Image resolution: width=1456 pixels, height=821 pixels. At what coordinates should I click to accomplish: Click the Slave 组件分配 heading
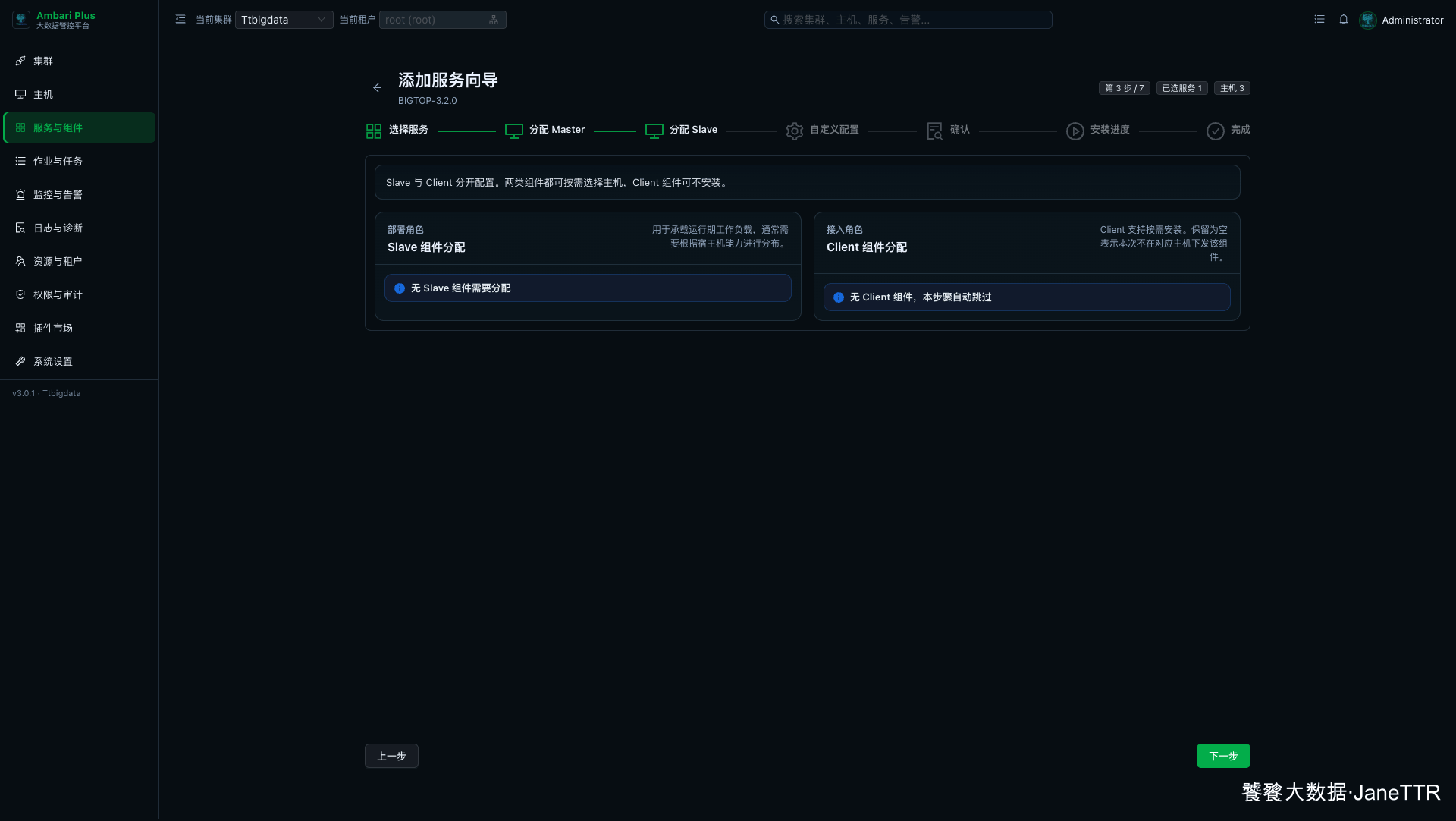426,247
